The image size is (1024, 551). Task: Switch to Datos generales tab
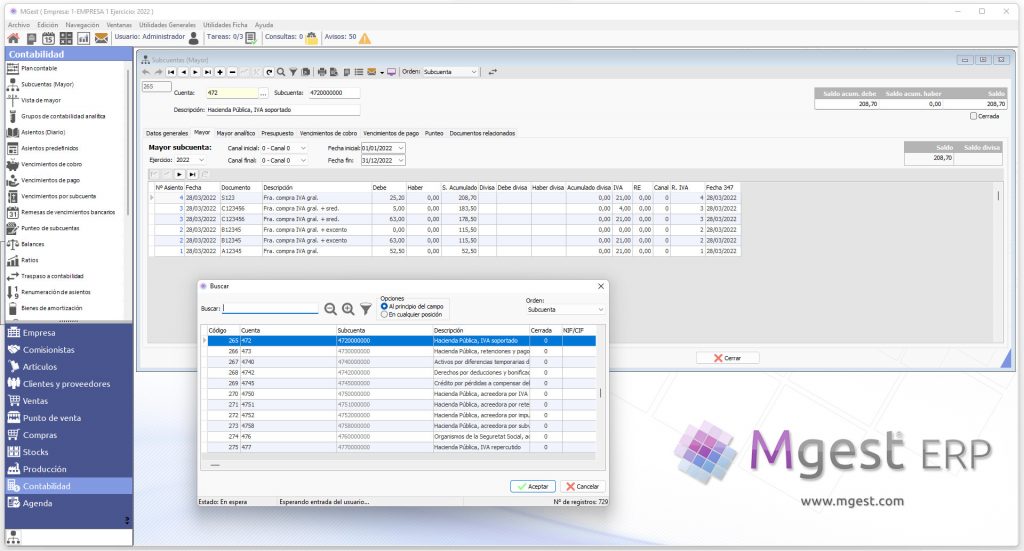pyautogui.click(x=167, y=133)
